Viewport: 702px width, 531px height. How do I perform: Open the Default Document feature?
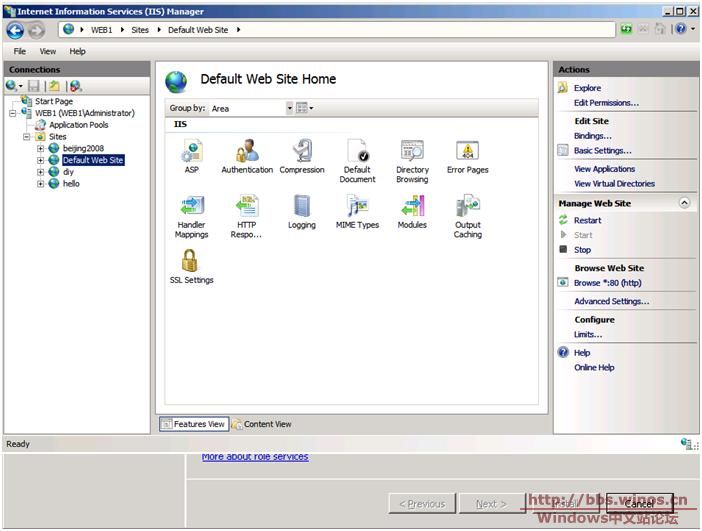(357, 161)
